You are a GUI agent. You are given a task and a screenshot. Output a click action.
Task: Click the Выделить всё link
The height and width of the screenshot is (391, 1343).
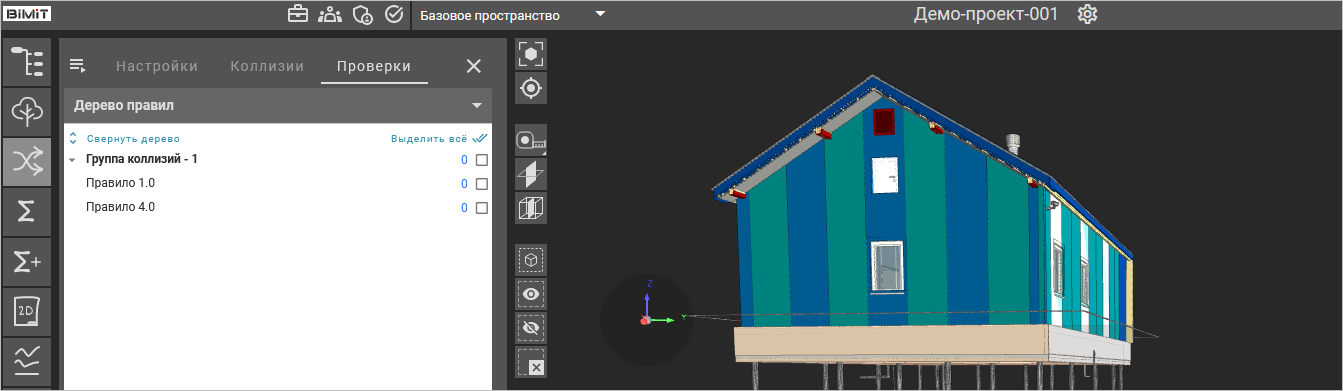429,139
